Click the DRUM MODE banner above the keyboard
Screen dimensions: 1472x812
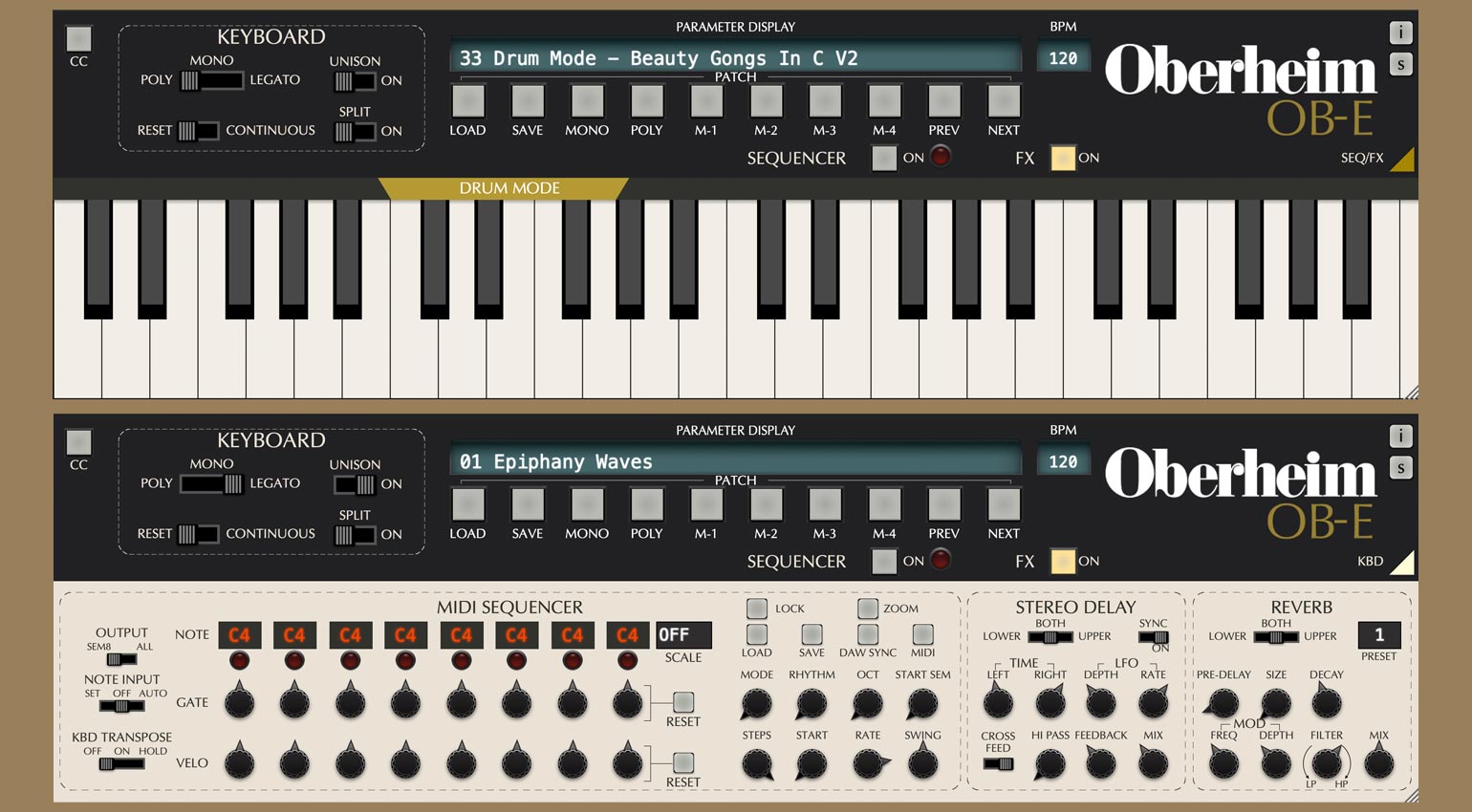coord(504,188)
